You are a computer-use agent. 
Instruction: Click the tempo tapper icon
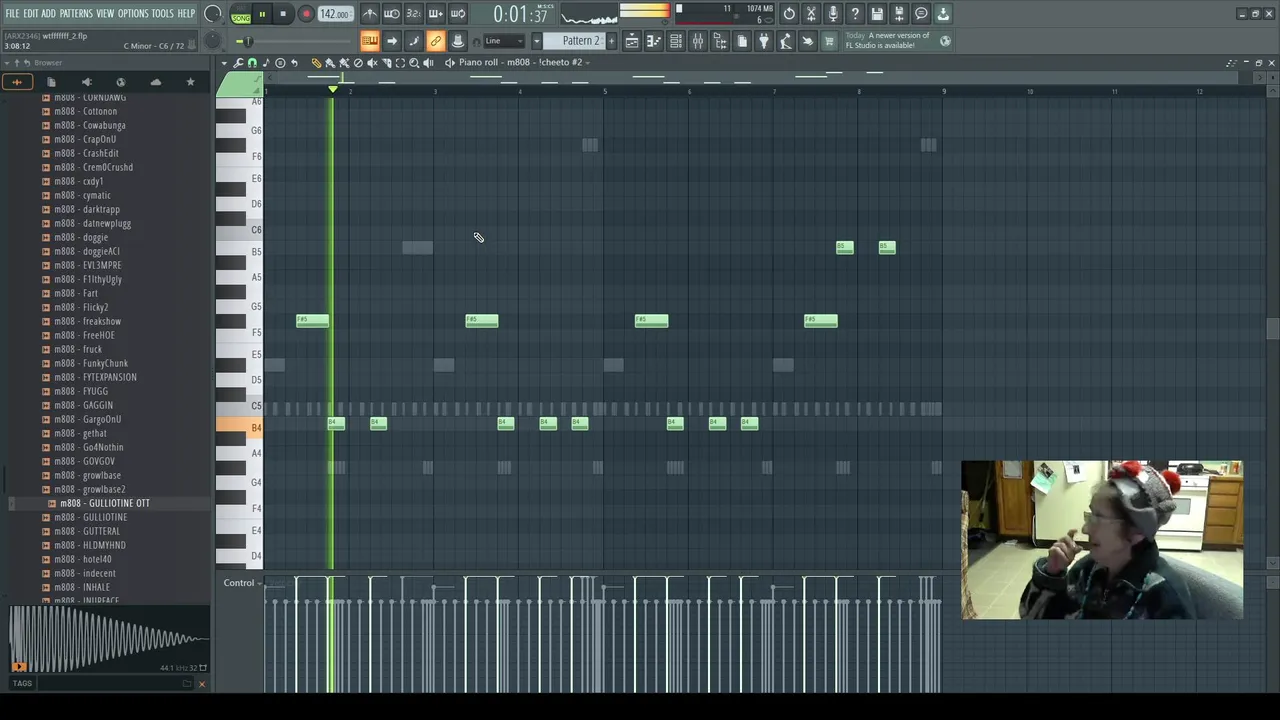coord(786,41)
